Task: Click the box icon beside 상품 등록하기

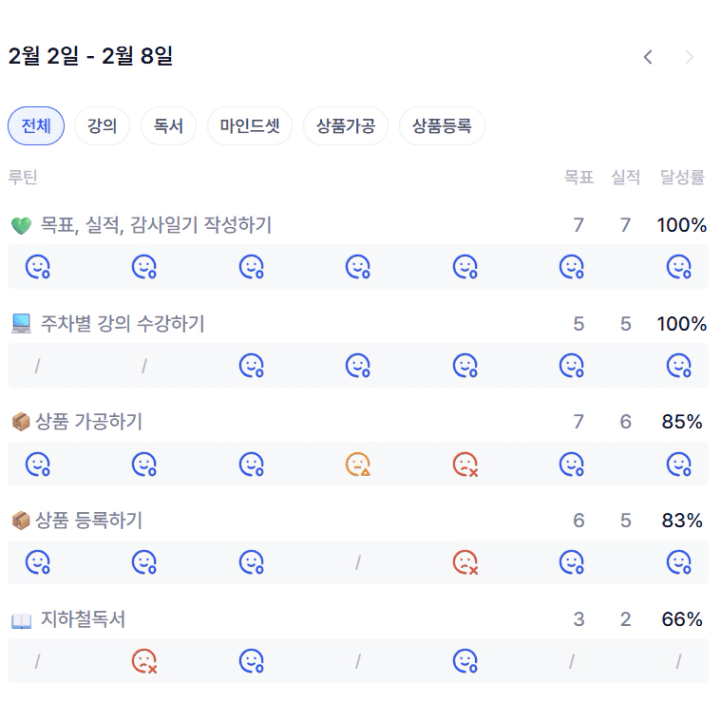Action: [20, 521]
